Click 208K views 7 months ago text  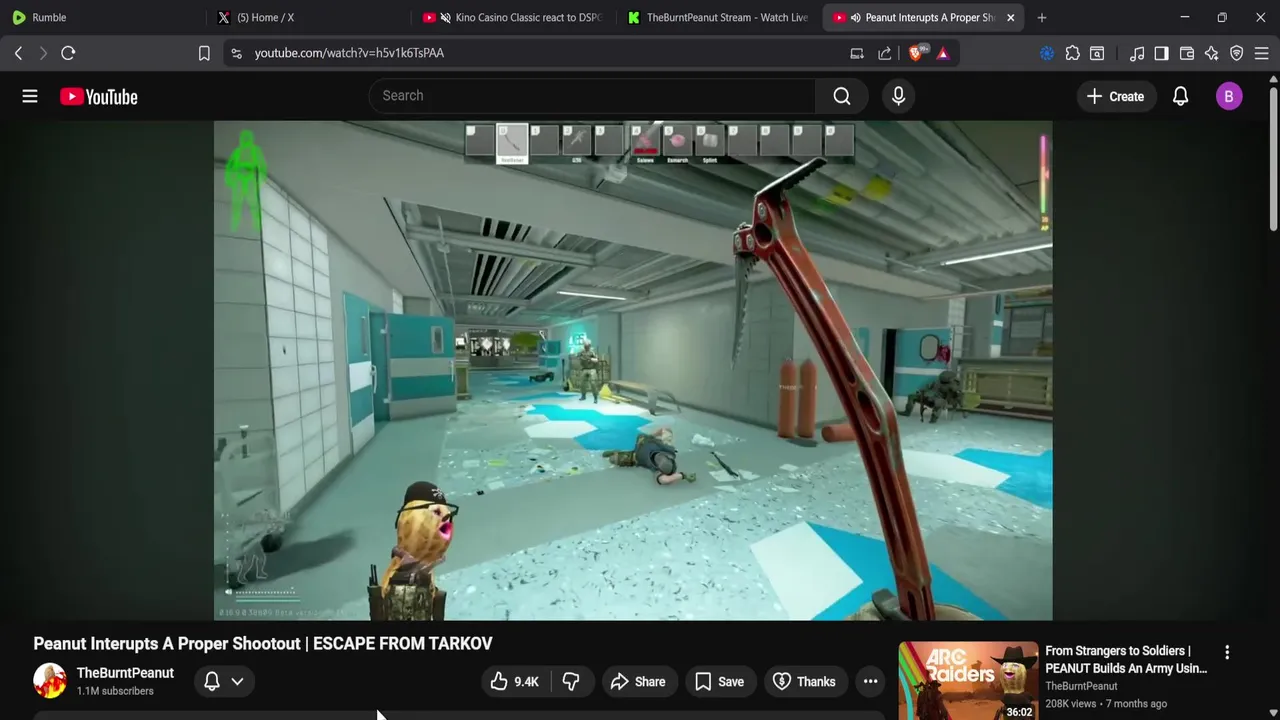coord(1106,704)
